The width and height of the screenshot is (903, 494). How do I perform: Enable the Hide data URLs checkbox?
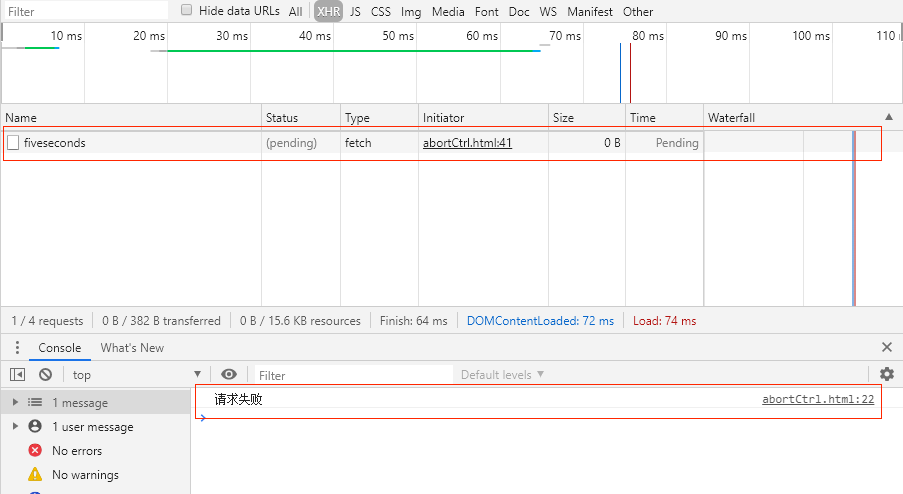pyautogui.click(x=186, y=10)
